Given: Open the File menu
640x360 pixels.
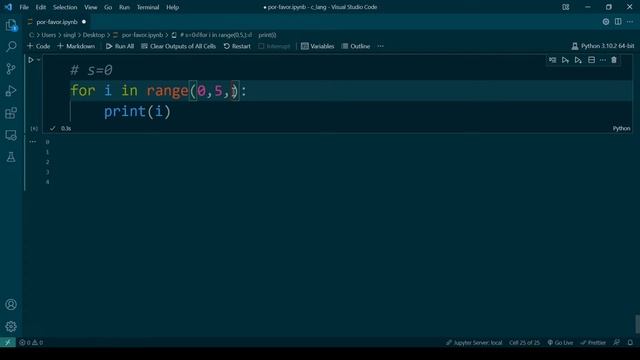Looking at the screenshot, I should point(24,7).
